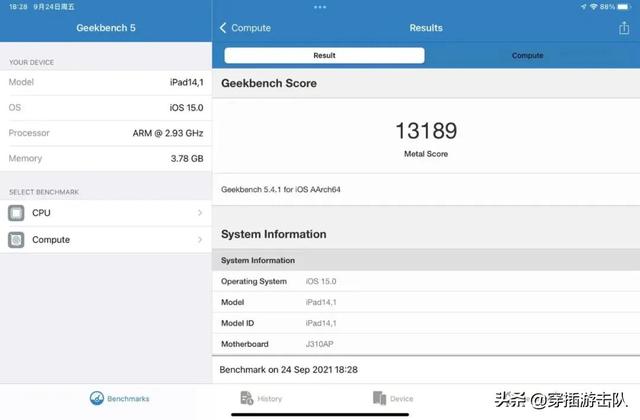Tap the three-dot multitasking indicator

coord(320,7)
